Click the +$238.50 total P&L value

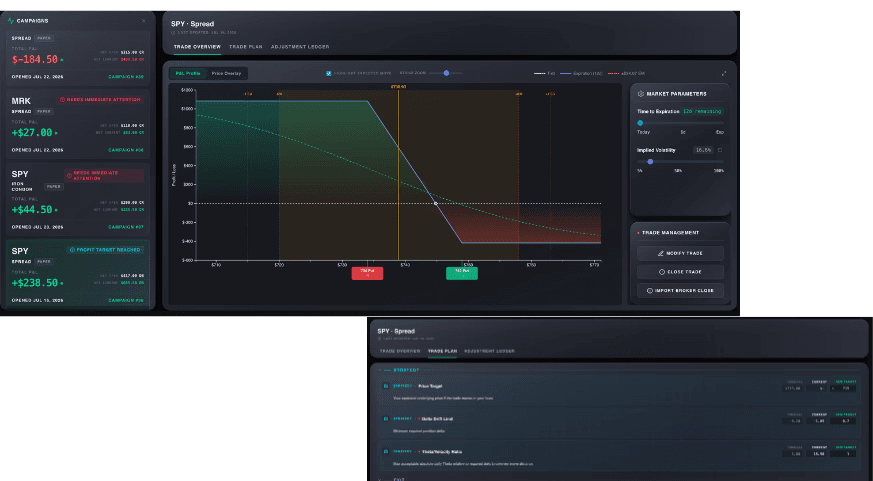pyautogui.click(x=35, y=283)
